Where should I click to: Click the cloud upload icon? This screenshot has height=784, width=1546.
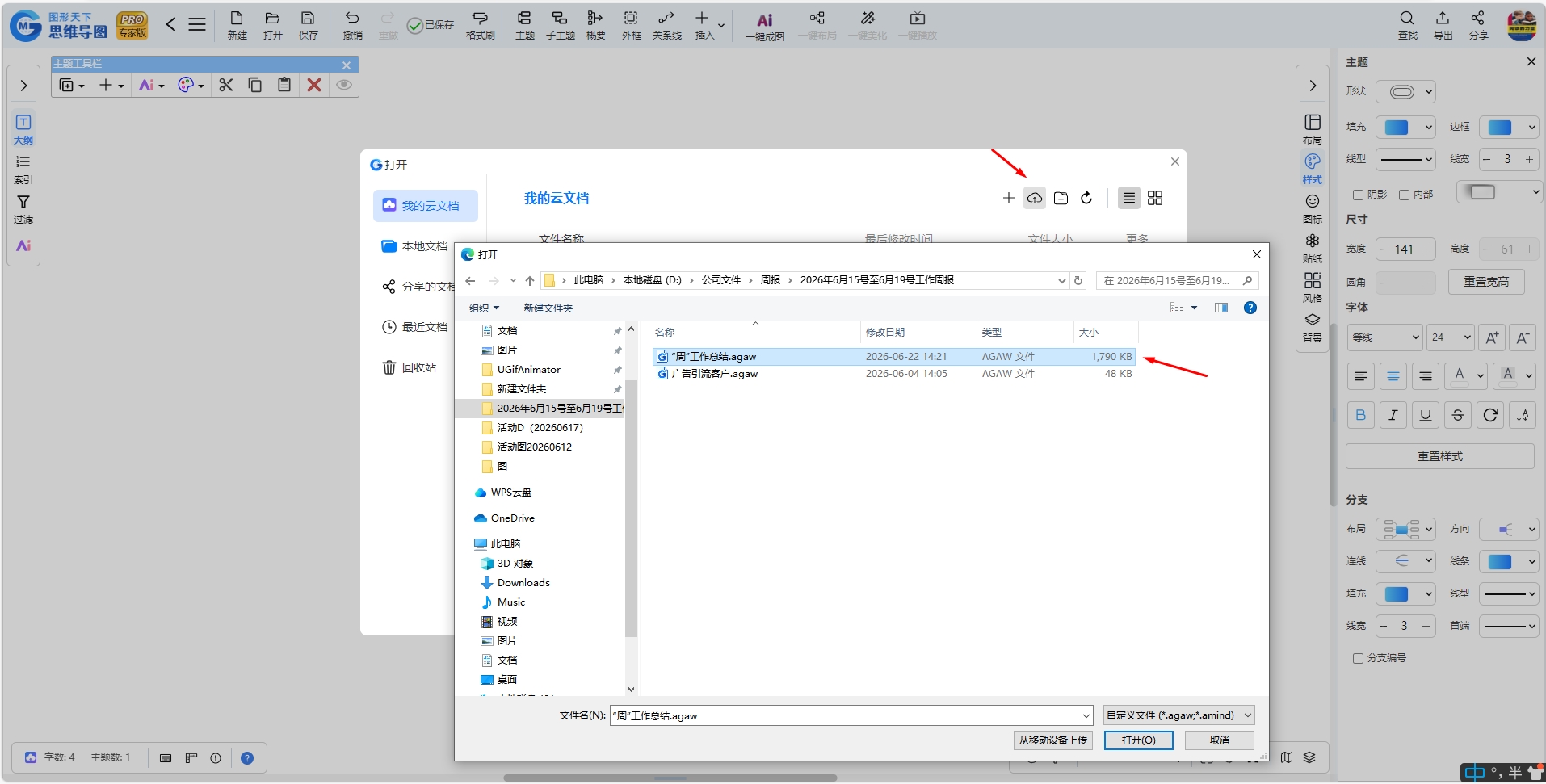[1035, 198]
